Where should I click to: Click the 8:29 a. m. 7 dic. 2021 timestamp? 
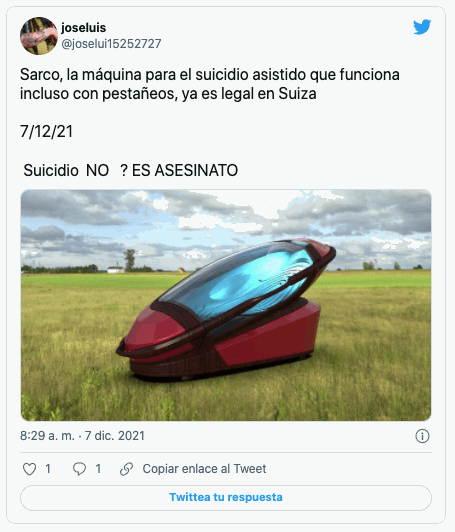(x=82, y=436)
